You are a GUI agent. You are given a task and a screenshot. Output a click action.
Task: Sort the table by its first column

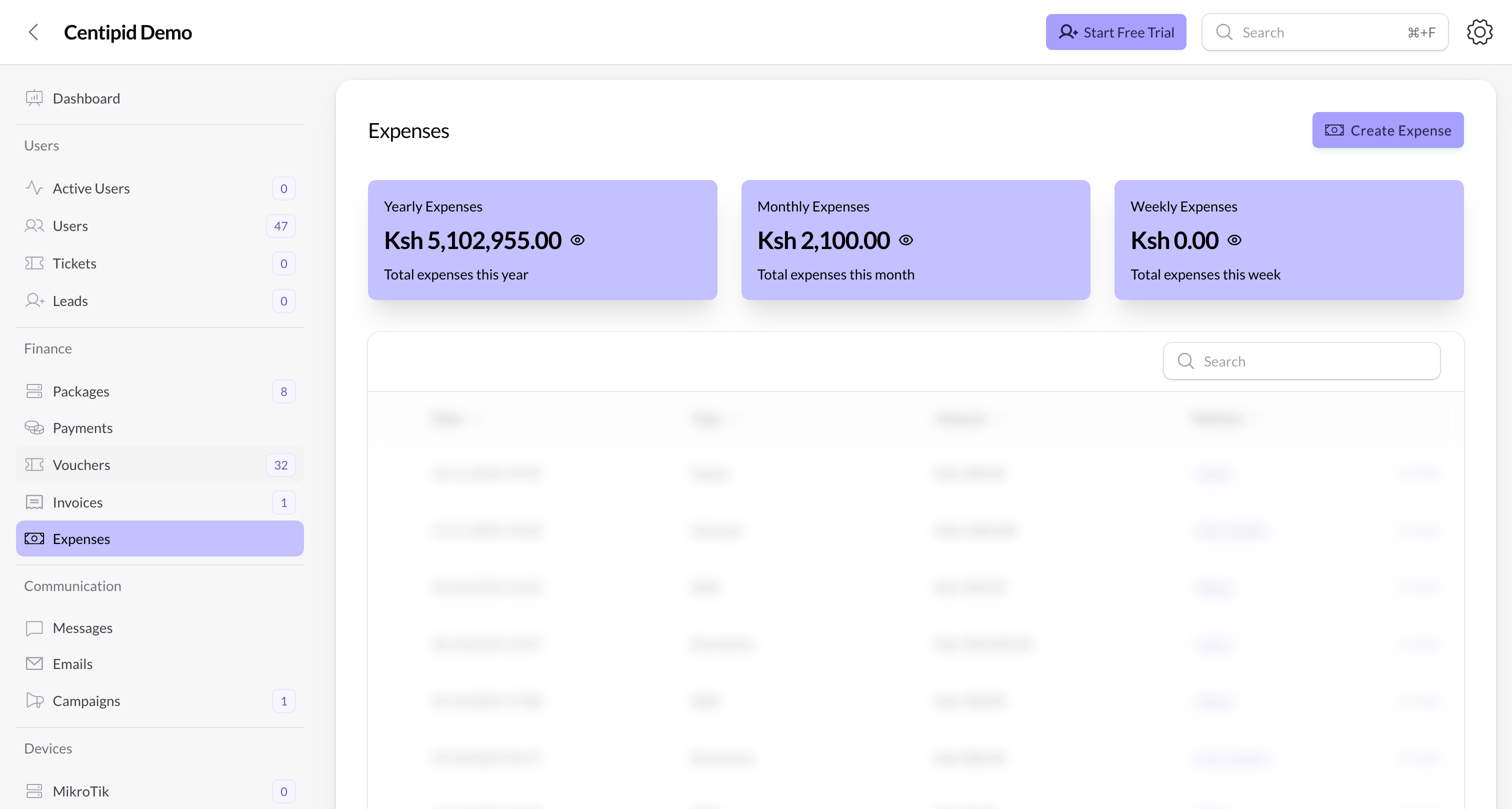click(448, 418)
